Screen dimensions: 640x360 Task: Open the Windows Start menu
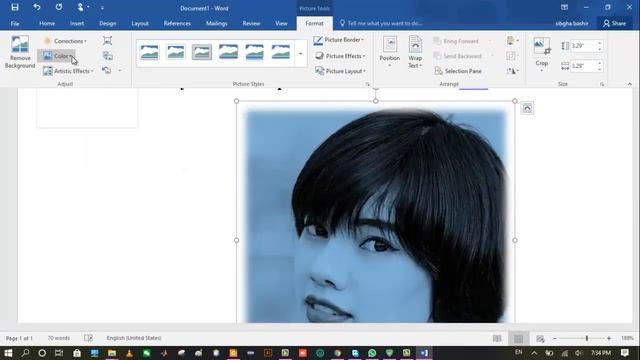coord(8,353)
